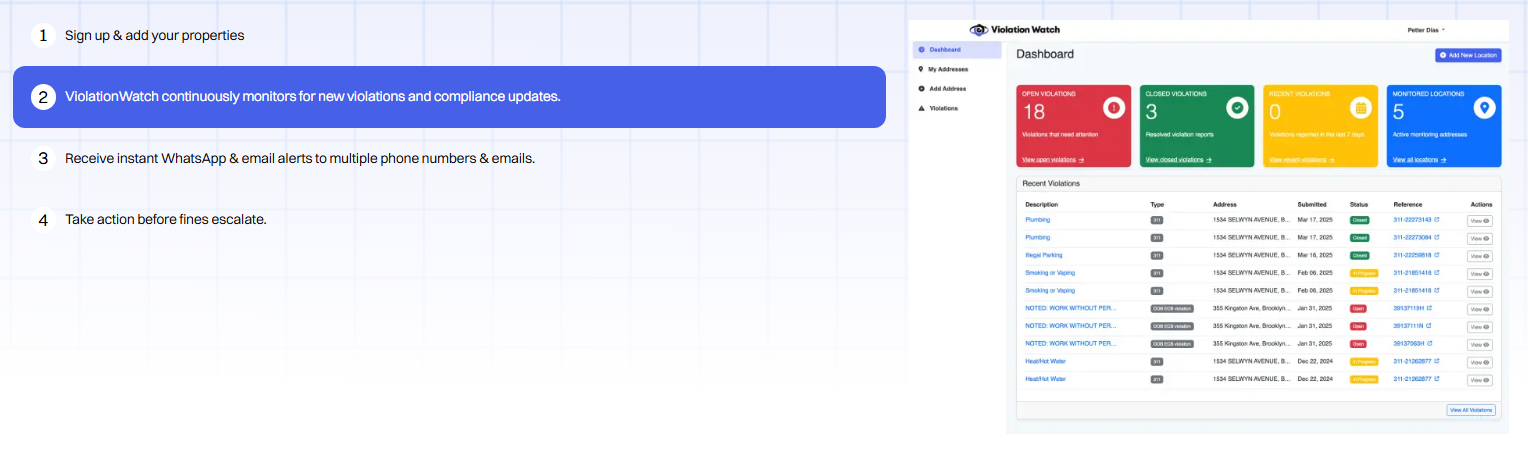This screenshot has width=1528, height=457.
Task: Click the Dashboard page heading
Action: click(1045, 54)
